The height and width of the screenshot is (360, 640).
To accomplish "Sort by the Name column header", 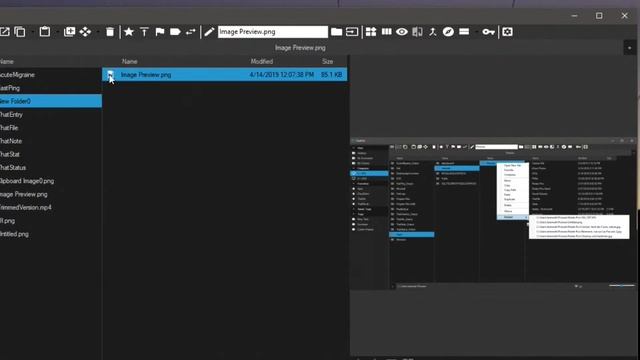I will (129, 62).
